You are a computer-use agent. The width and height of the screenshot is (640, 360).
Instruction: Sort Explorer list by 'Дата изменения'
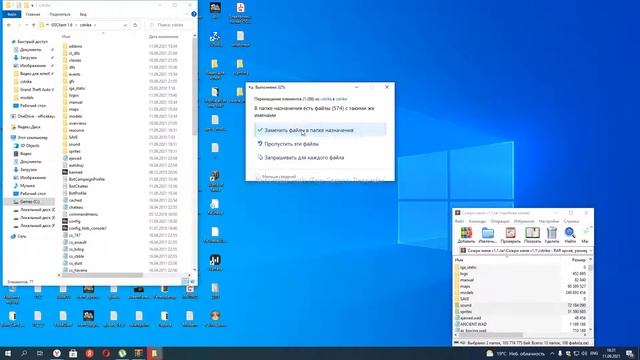(163, 37)
